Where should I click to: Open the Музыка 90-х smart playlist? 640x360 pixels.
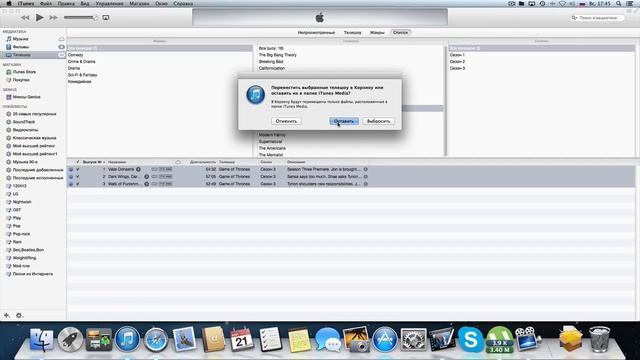(x=25, y=162)
